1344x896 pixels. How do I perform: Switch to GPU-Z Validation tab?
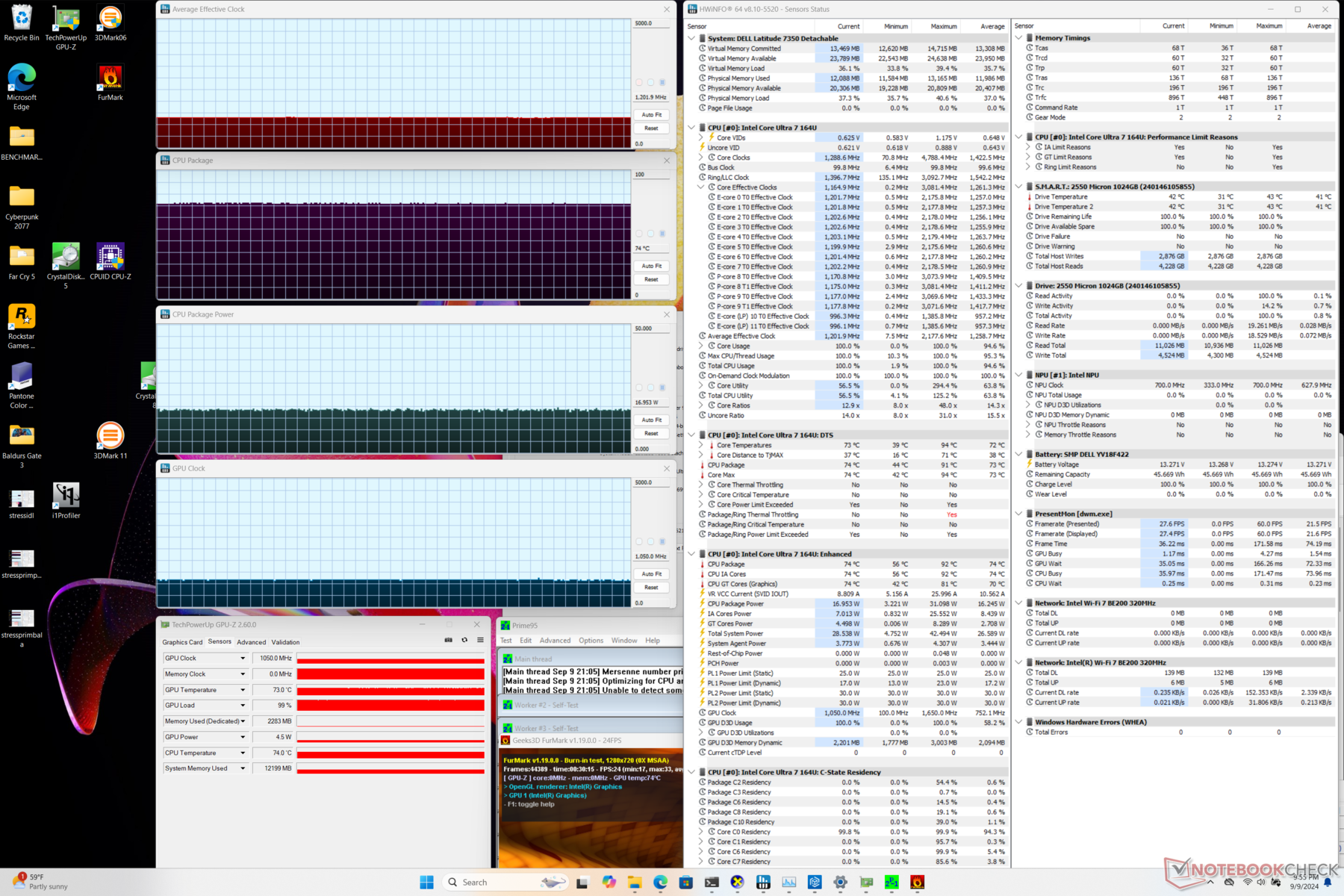point(285,642)
